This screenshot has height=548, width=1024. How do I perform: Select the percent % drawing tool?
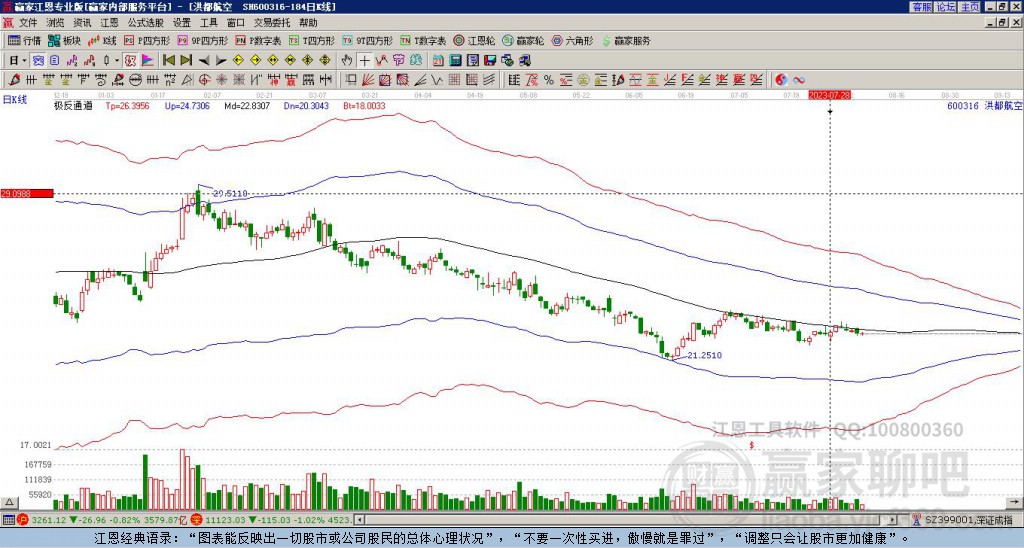(x=549, y=80)
